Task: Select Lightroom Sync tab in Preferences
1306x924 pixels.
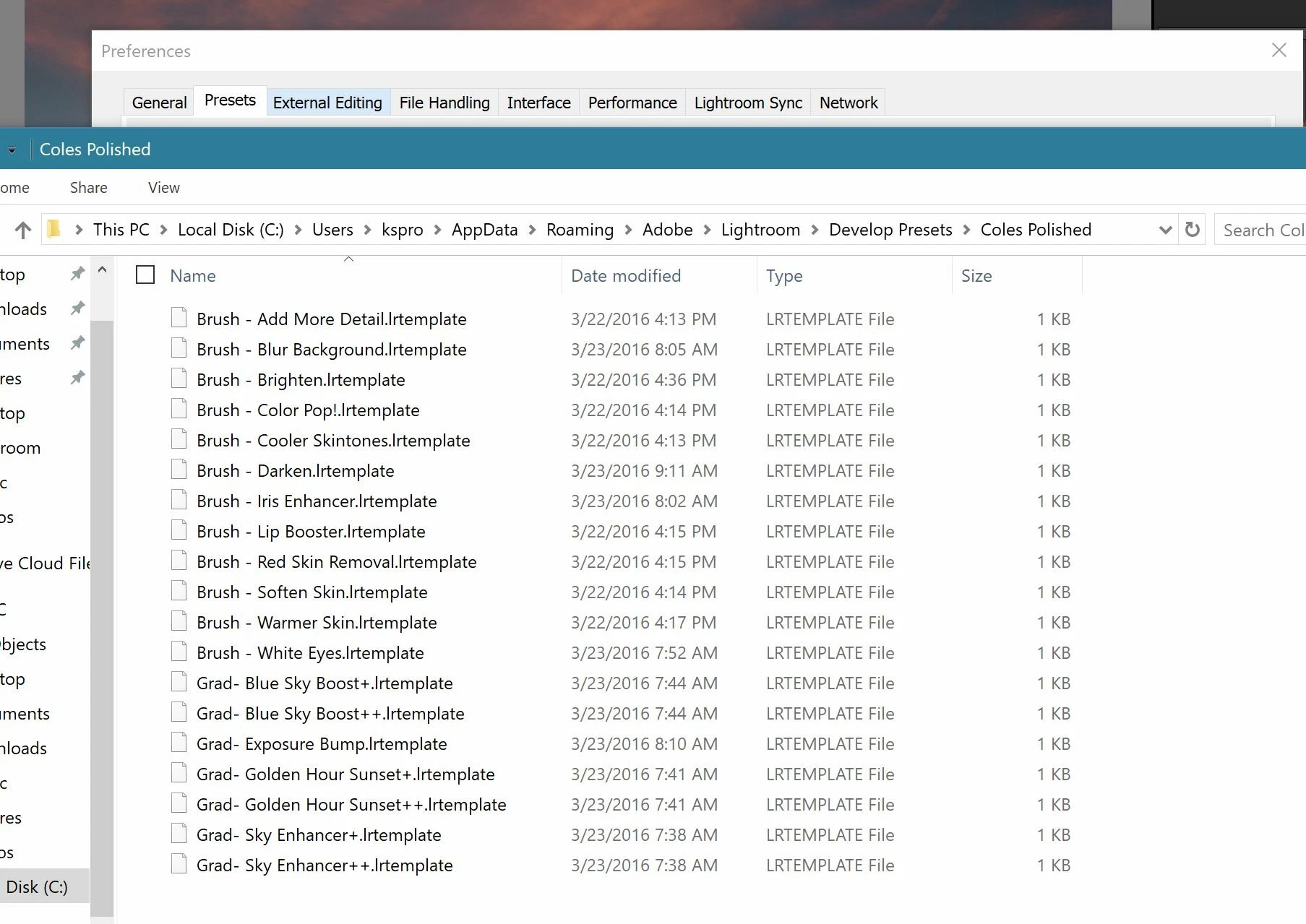Action: [x=748, y=103]
